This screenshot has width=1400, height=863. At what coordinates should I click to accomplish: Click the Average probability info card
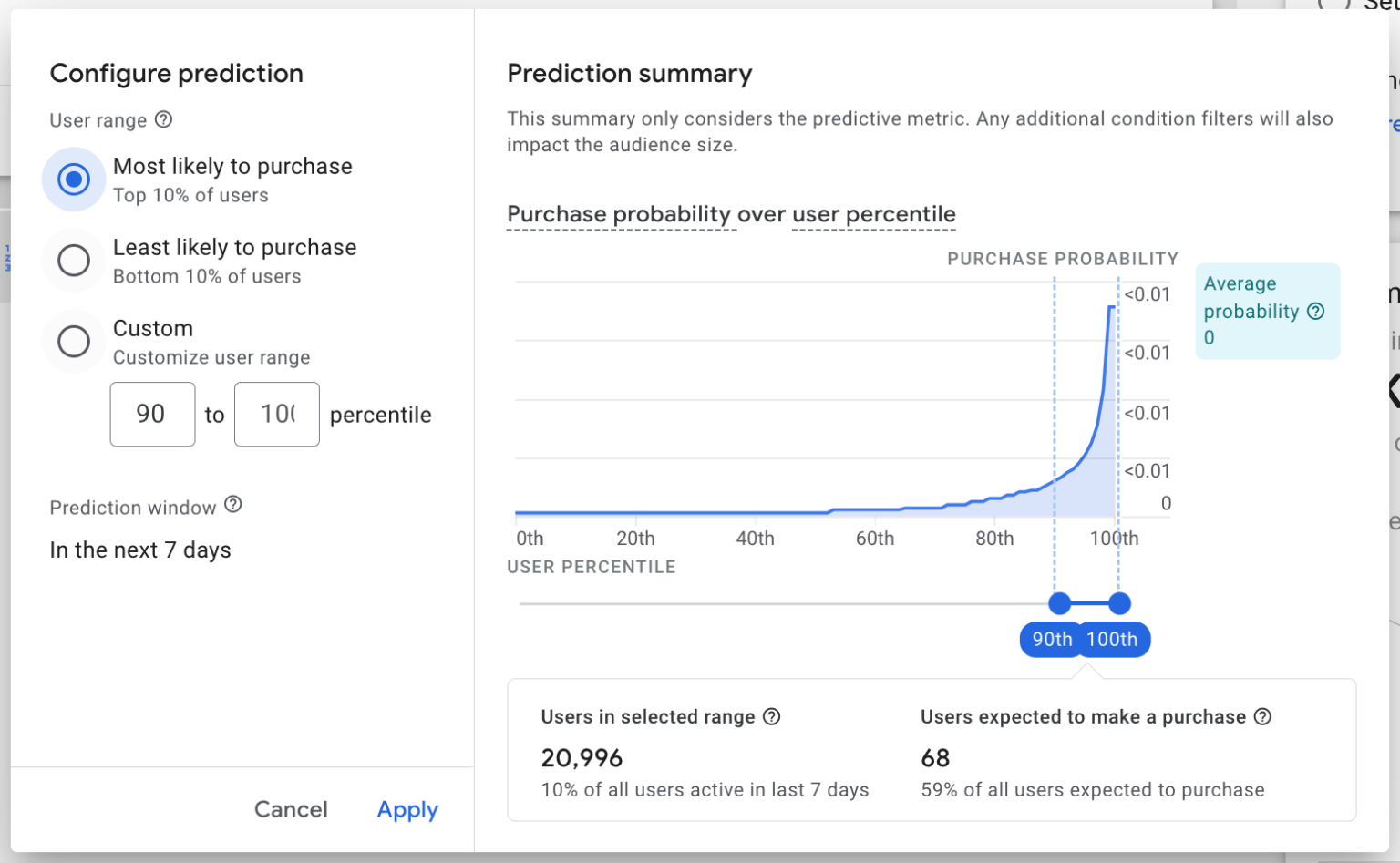click(x=1268, y=311)
